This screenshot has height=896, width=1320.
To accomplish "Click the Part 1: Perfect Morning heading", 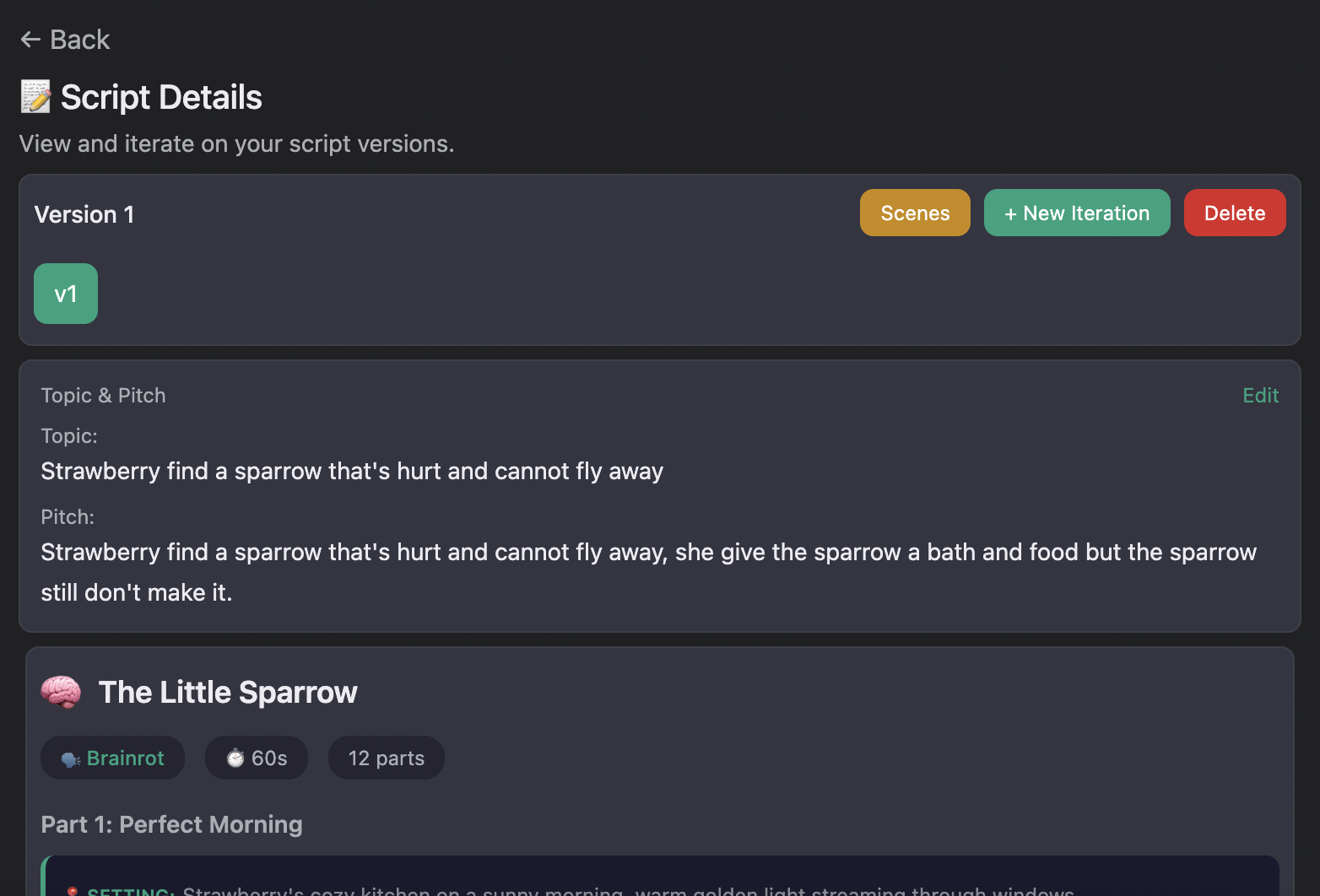I will coord(171,824).
